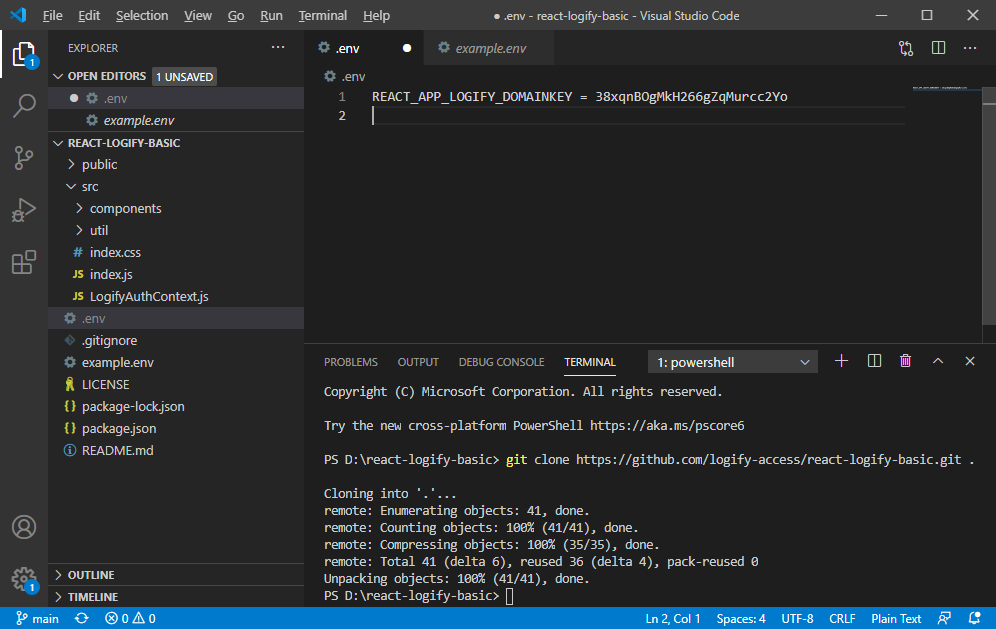Click the Plain Text language mode
This screenshot has height=629, width=996.
click(x=896, y=619)
